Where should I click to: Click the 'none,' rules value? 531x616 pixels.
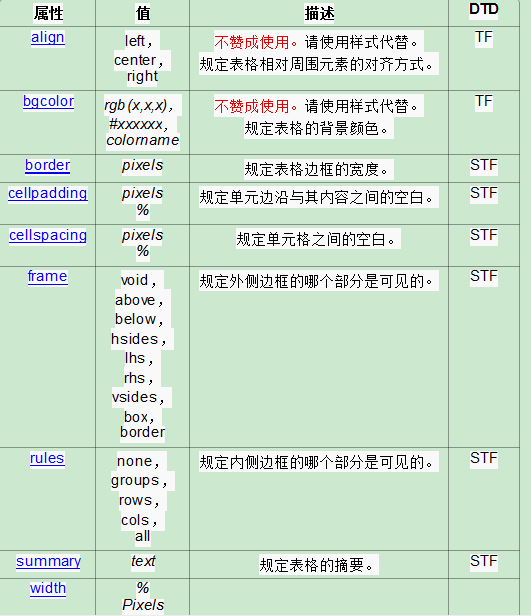[138, 461]
